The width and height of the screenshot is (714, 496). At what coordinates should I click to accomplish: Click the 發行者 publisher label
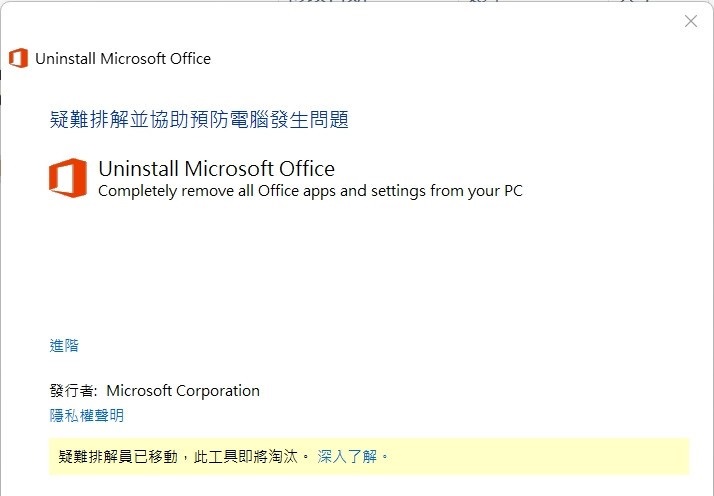coord(73,391)
